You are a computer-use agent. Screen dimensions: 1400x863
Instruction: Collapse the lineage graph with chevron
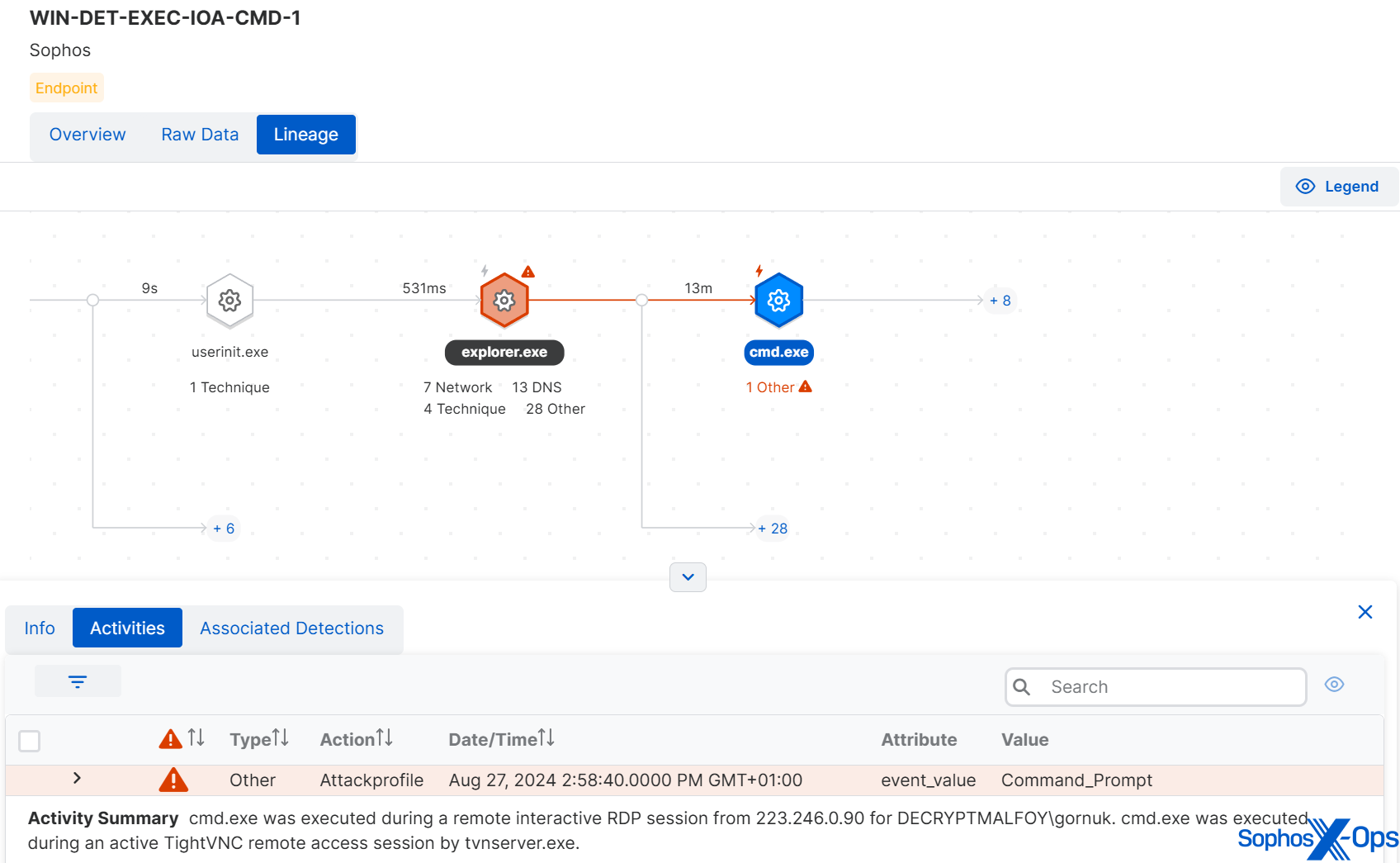(x=688, y=577)
